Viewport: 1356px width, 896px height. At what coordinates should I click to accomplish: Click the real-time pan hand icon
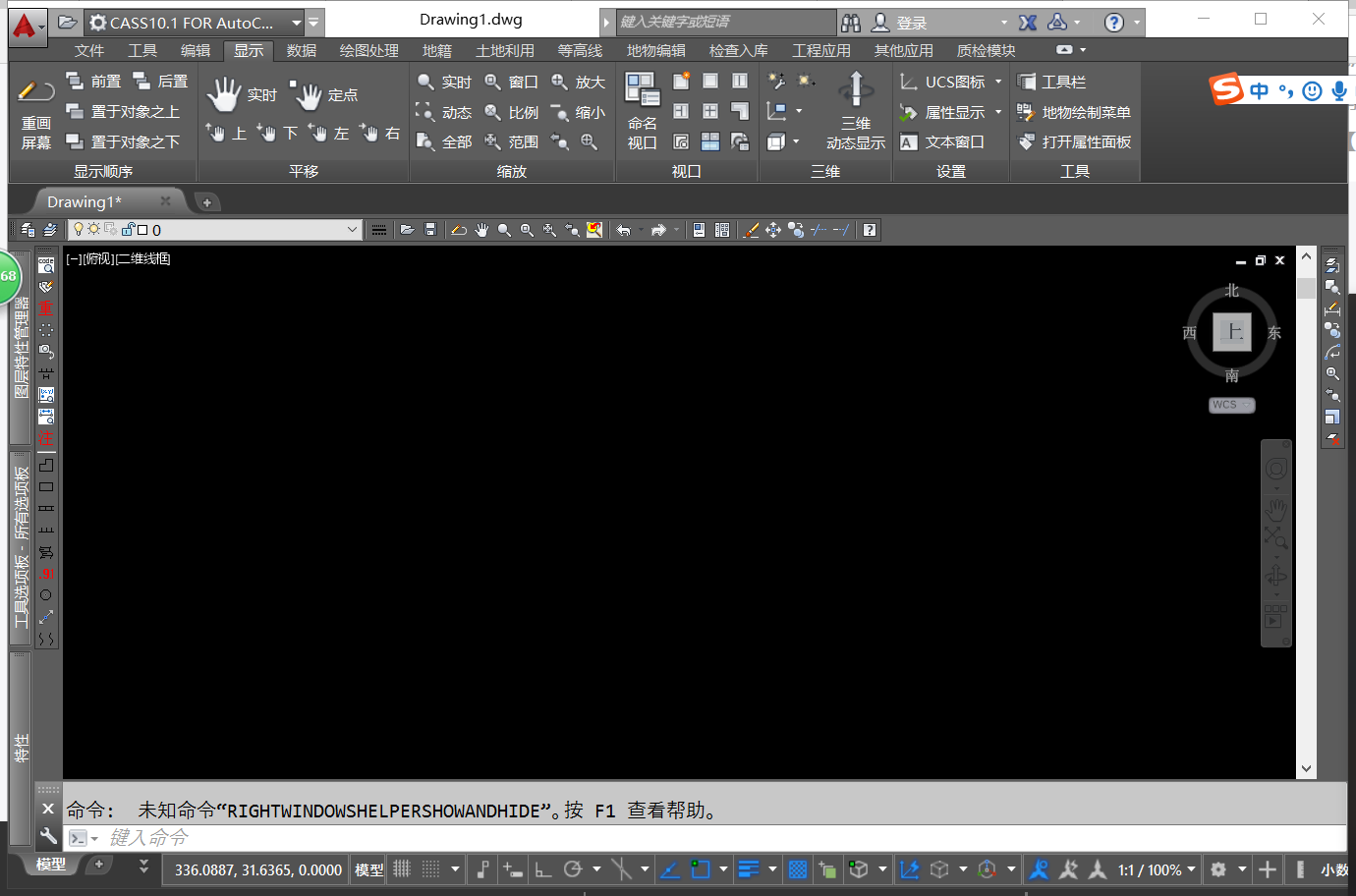[x=224, y=94]
